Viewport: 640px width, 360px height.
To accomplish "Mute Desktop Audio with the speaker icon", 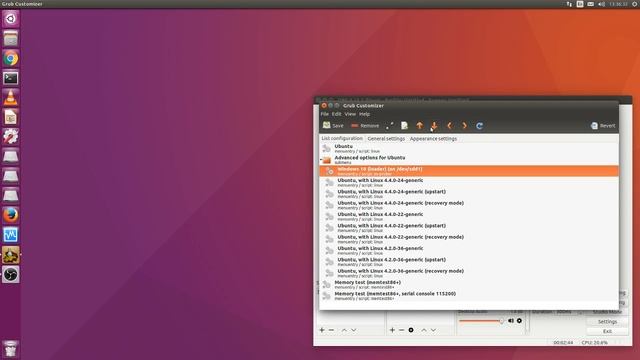I will pos(511,321).
